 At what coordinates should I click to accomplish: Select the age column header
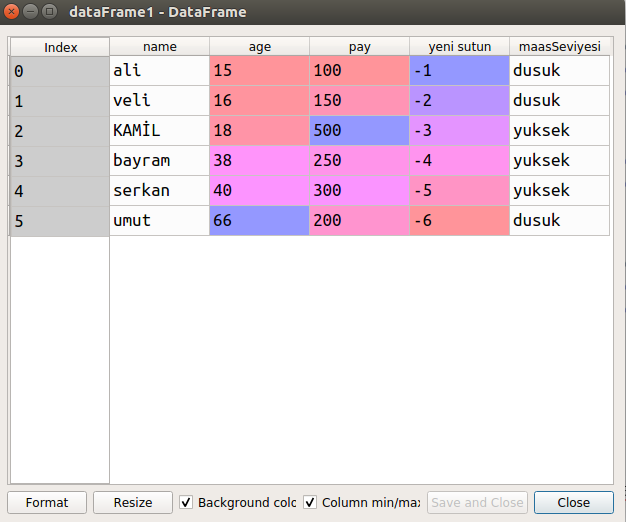click(x=260, y=46)
